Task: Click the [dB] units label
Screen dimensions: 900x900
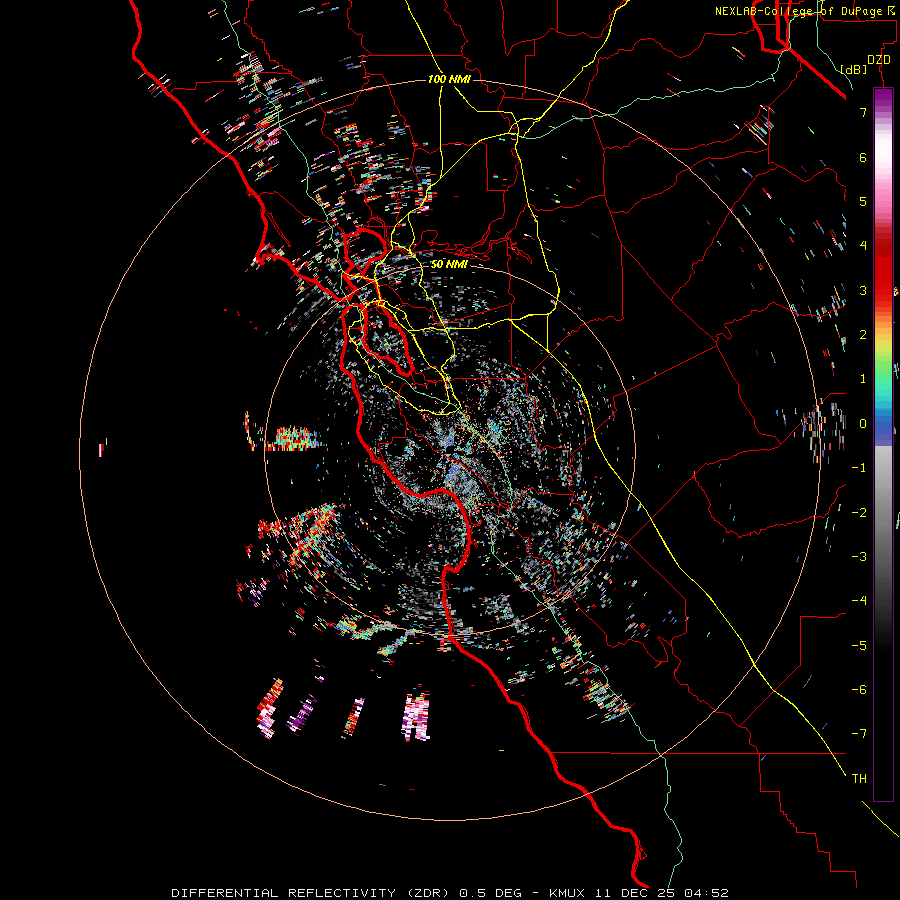Action: click(x=854, y=69)
